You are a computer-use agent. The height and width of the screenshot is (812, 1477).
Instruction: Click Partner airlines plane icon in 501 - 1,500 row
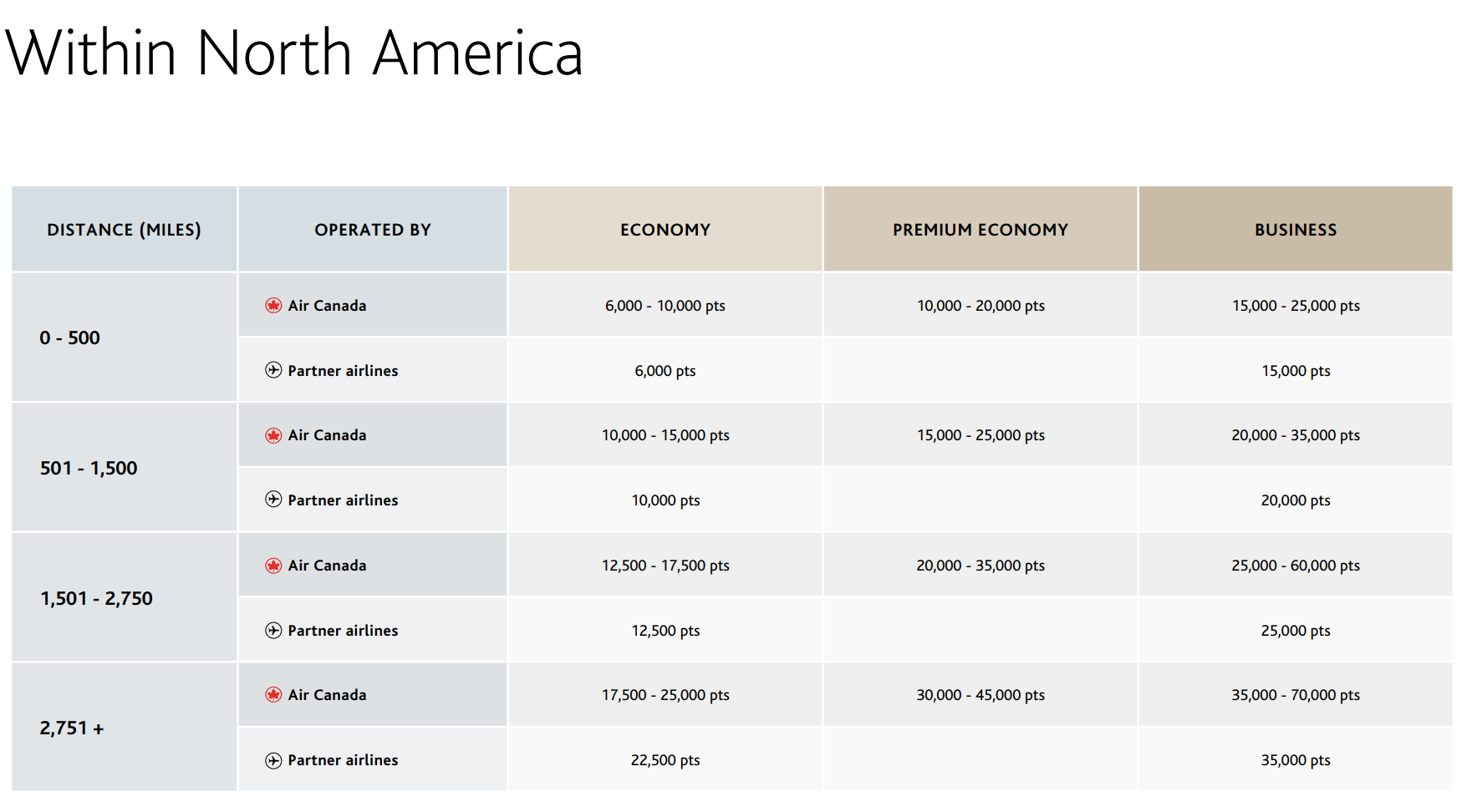point(273,500)
